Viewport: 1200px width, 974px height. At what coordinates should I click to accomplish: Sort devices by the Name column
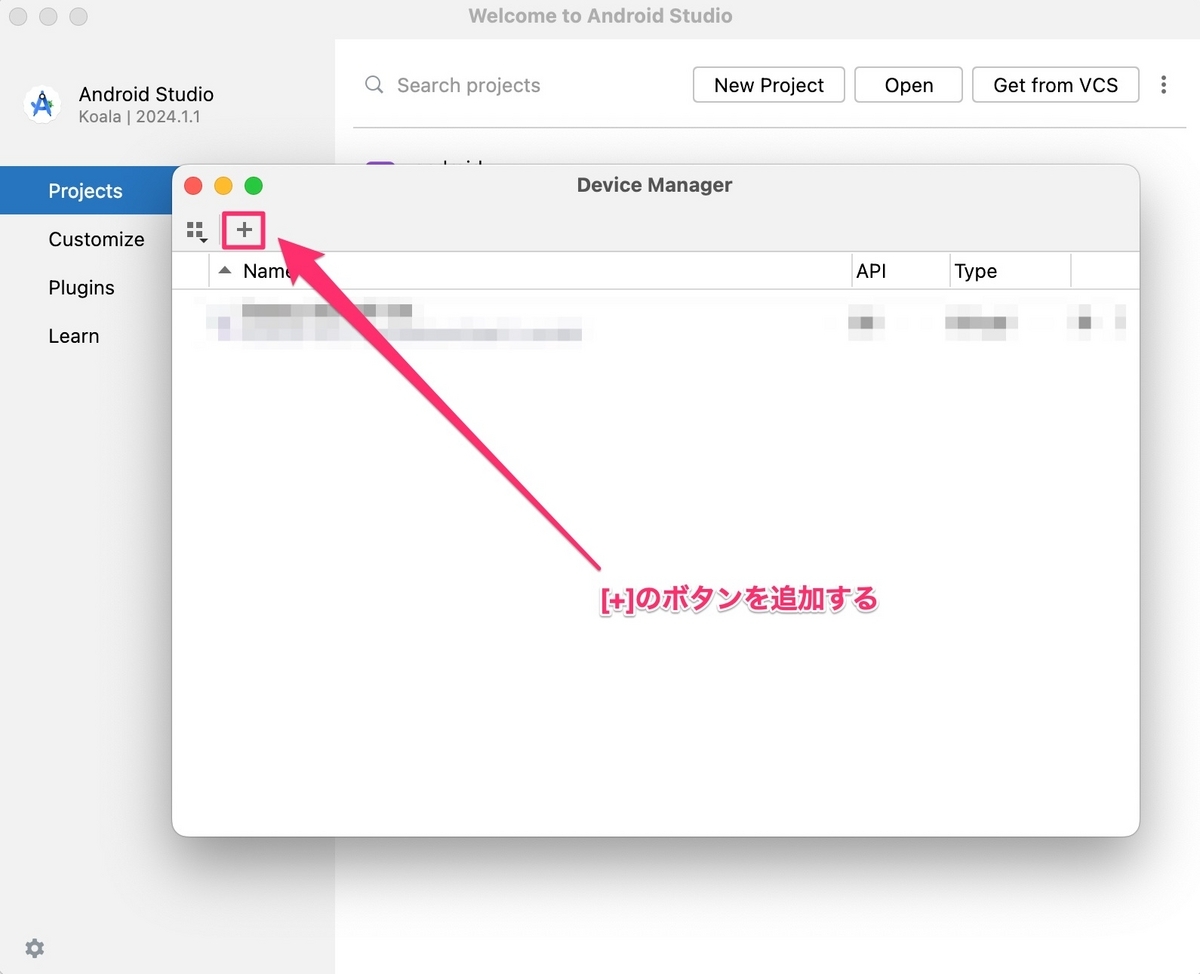click(x=530, y=271)
